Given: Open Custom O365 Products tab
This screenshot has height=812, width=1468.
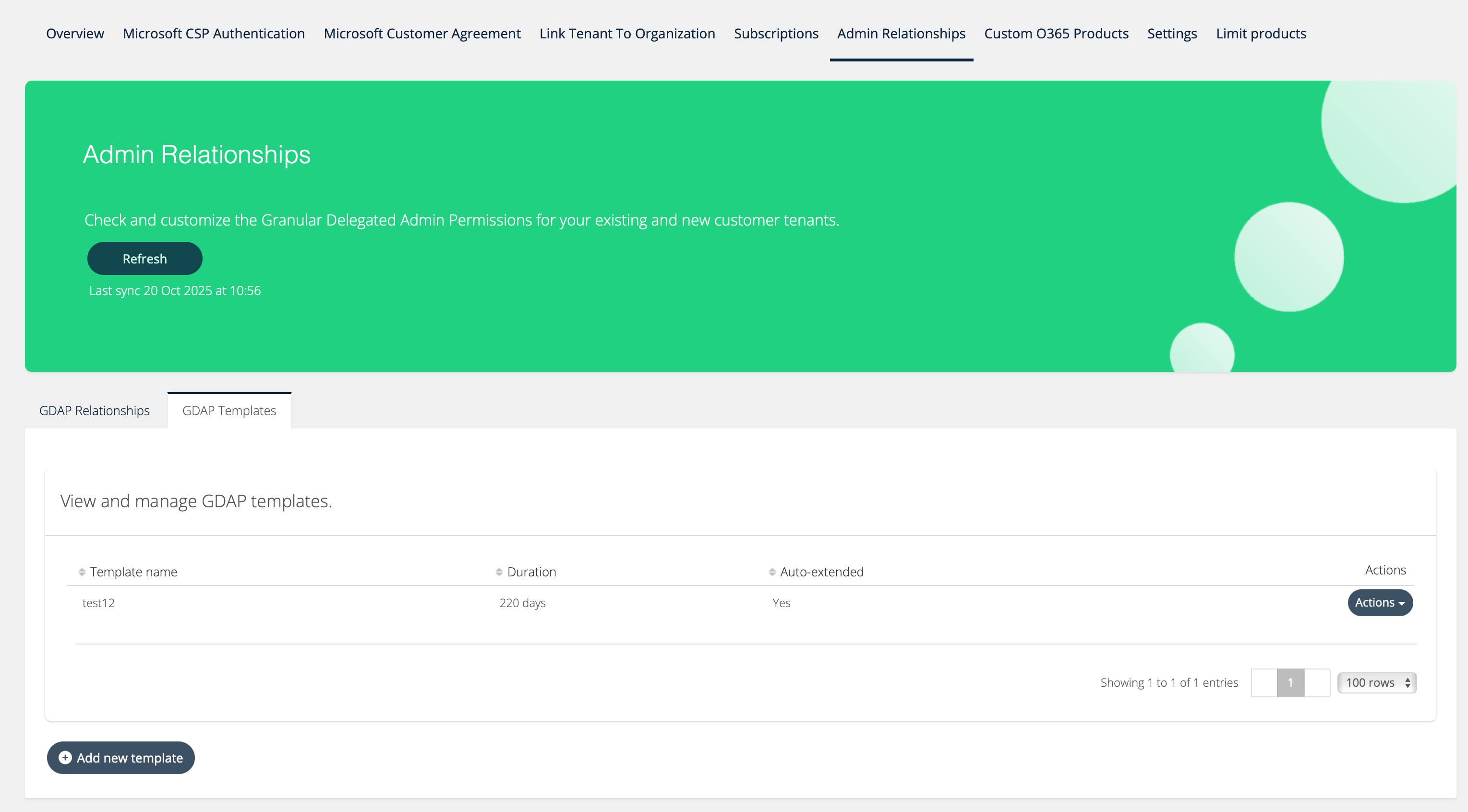Looking at the screenshot, I should coord(1056,34).
